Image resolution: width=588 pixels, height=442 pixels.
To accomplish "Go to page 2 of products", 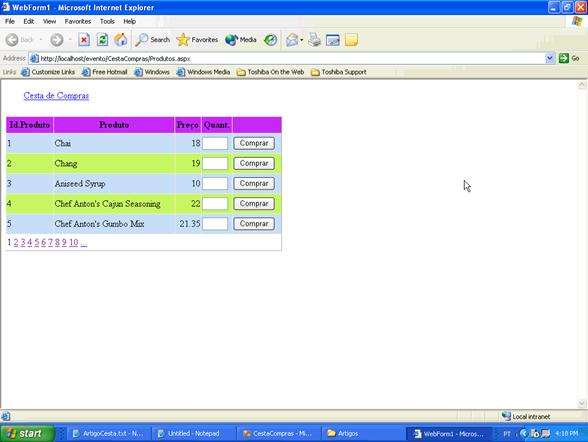I will (x=16, y=243).
